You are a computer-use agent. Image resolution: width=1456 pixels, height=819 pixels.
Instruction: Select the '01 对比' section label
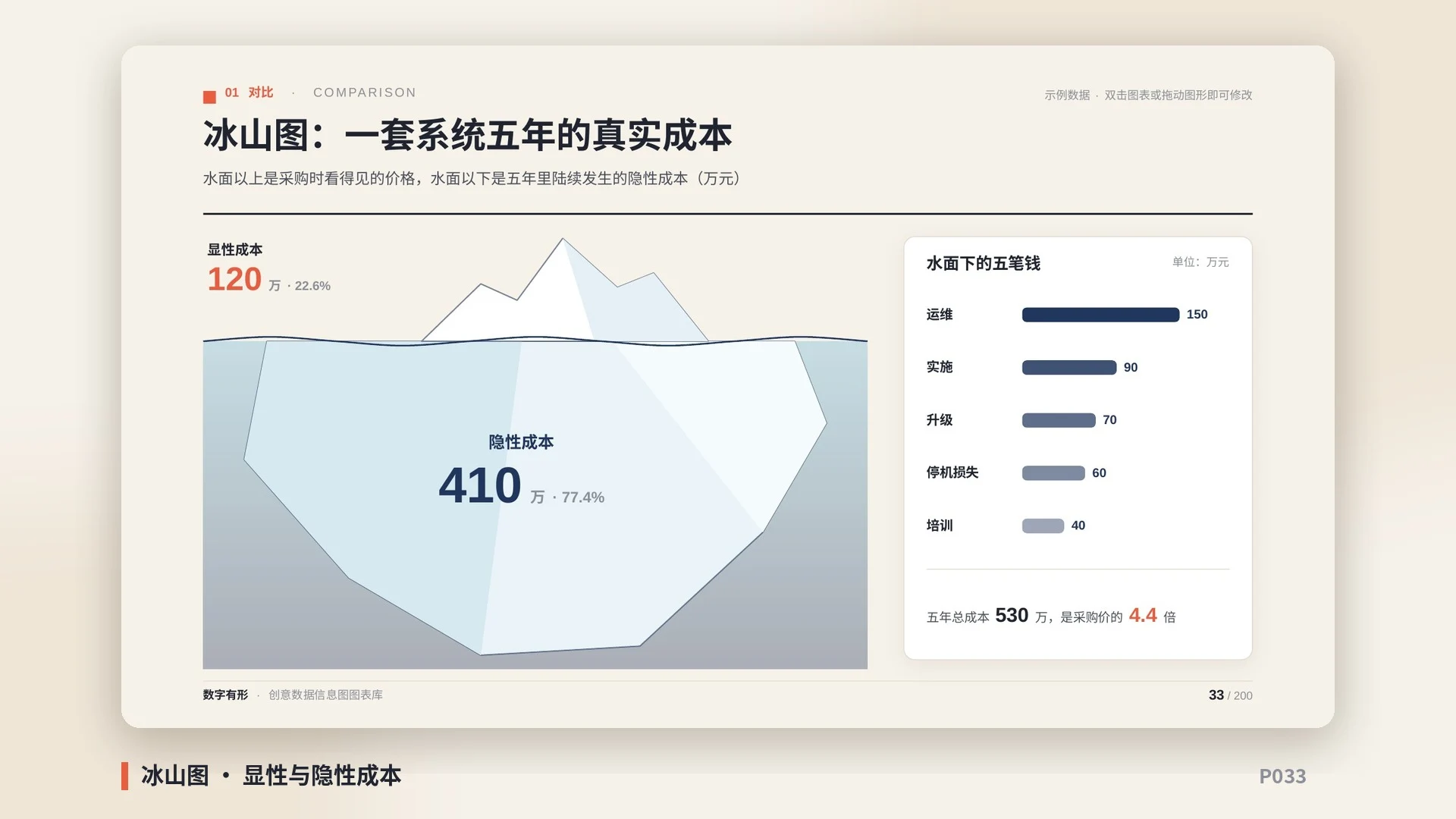pyautogui.click(x=249, y=93)
